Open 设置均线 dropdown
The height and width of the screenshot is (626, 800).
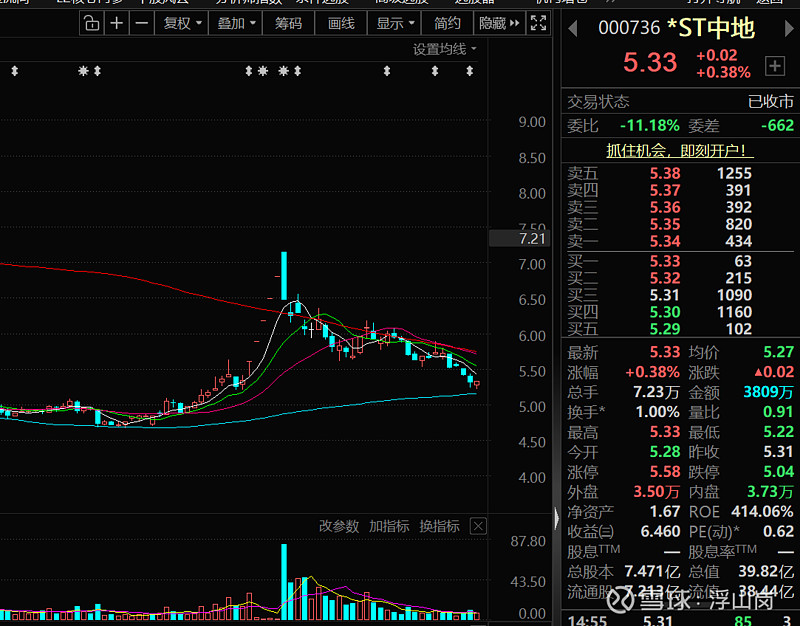[x=444, y=49]
